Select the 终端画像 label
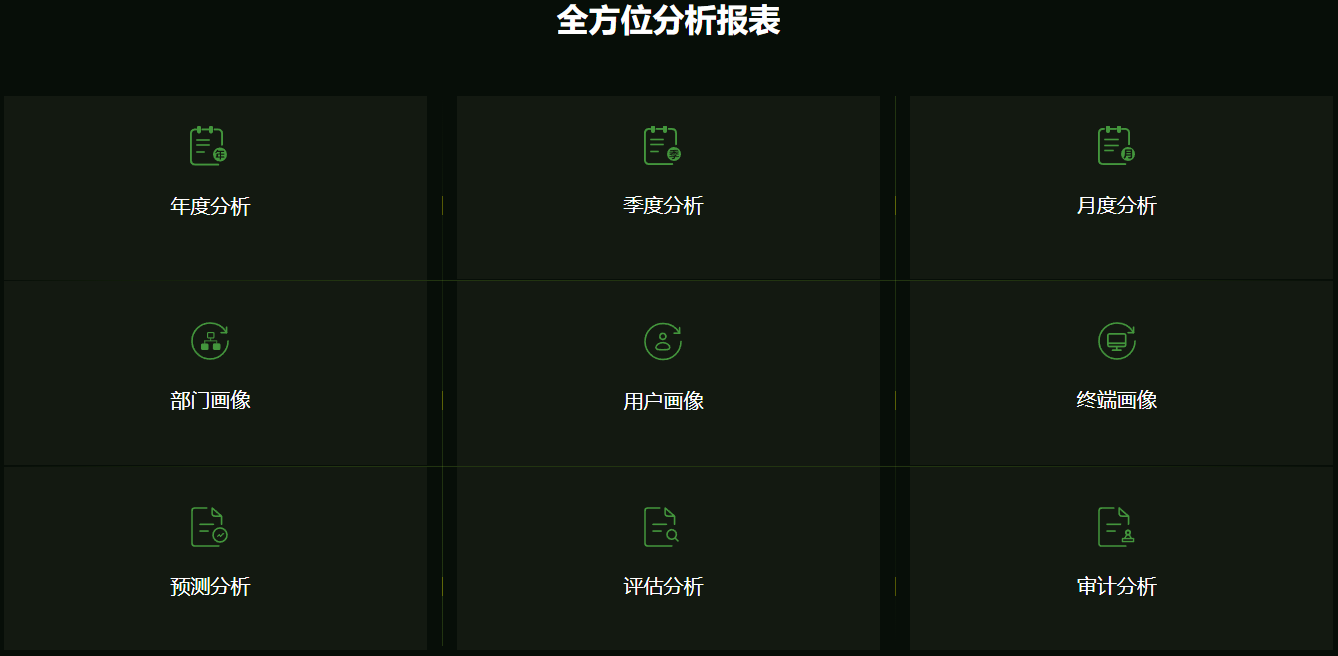The width and height of the screenshot is (1338, 656). tap(1117, 401)
